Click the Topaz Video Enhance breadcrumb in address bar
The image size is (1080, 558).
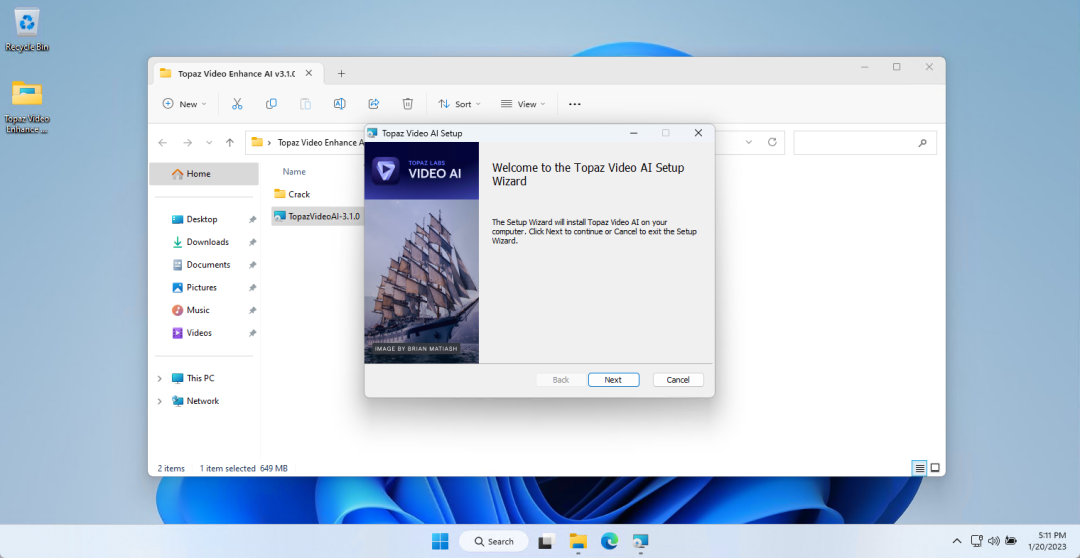pos(320,143)
